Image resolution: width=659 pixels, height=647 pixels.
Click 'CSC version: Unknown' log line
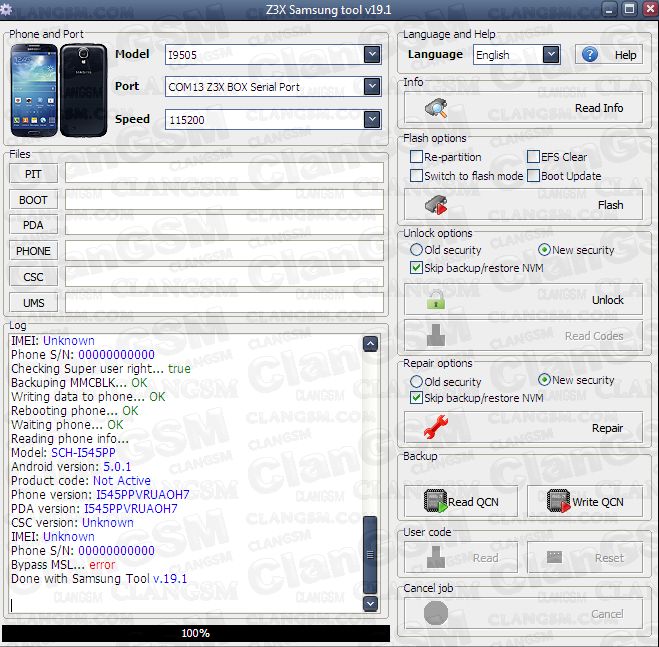pyautogui.click(x=72, y=523)
